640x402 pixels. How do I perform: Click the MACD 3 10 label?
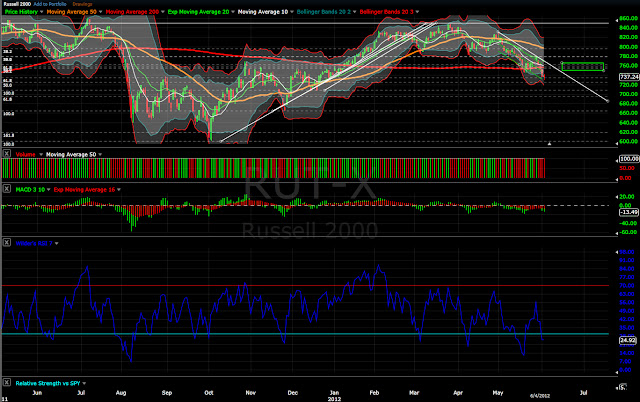30,190
